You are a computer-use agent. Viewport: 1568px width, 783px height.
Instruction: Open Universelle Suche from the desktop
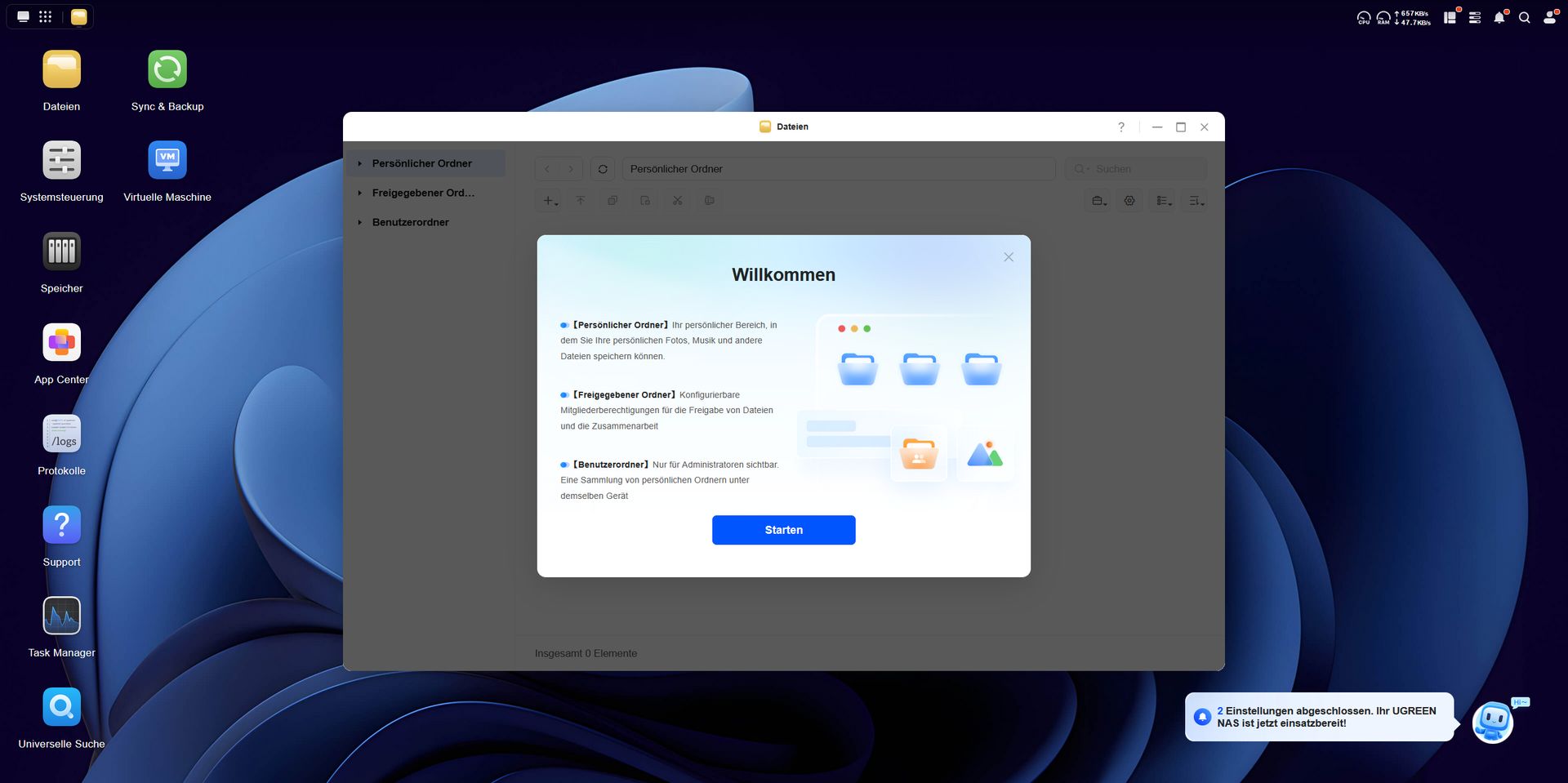(61, 706)
